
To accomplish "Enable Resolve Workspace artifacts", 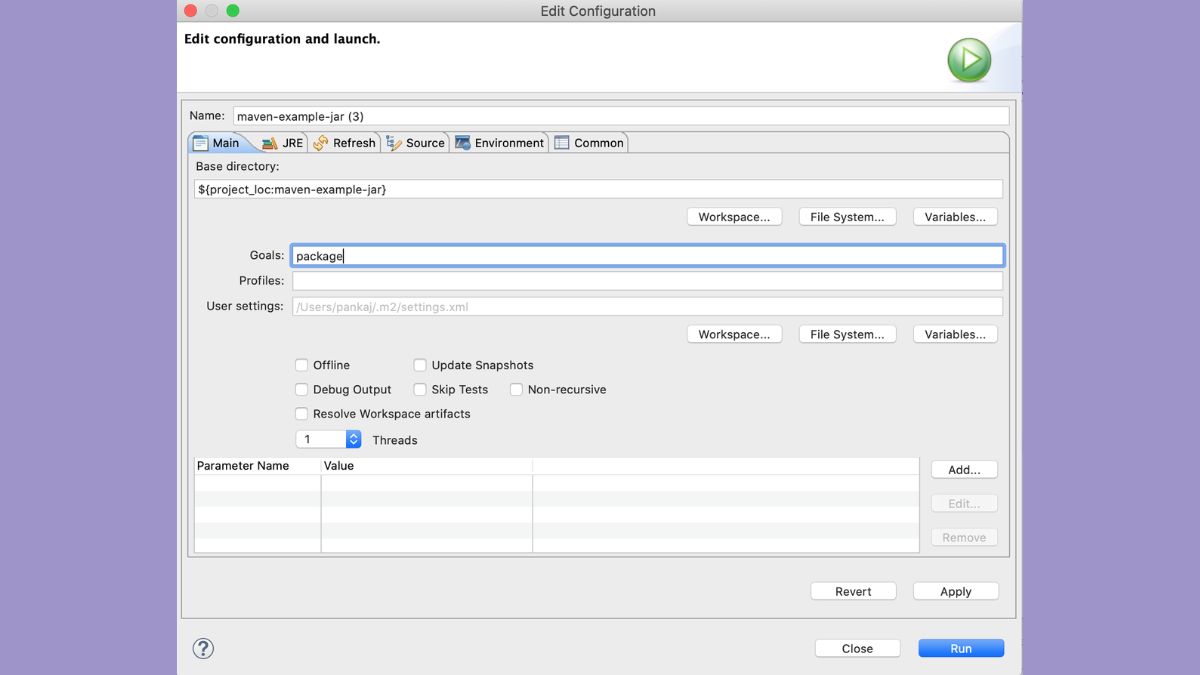I will click(x=301, y=413).
